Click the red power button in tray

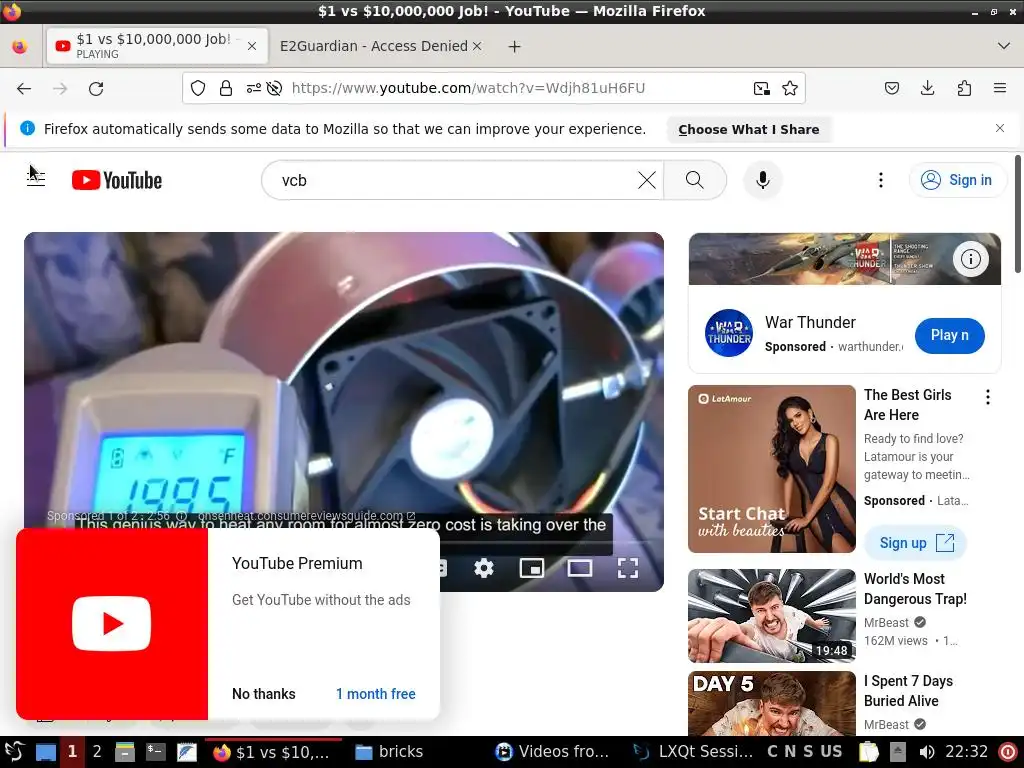point(1008,752)
